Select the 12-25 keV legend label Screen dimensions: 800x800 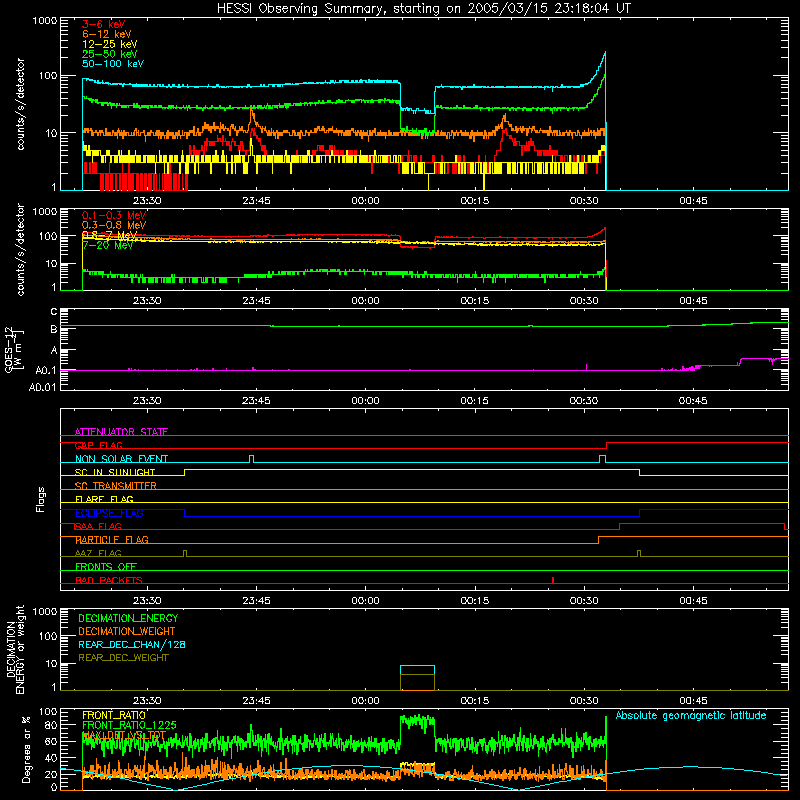pos(110,44)
